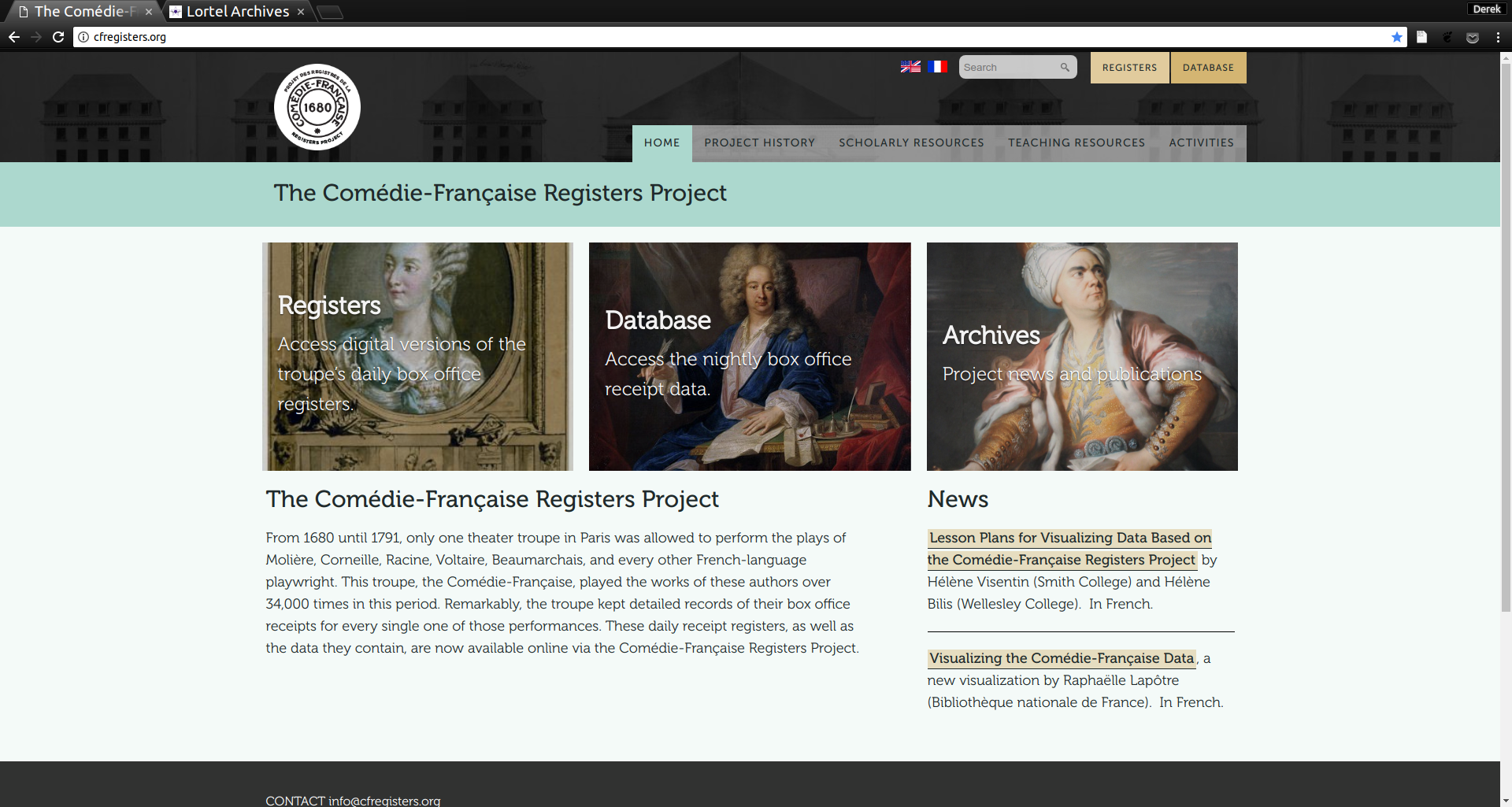
Task: Open the Database image card
Action: point(750,357)
